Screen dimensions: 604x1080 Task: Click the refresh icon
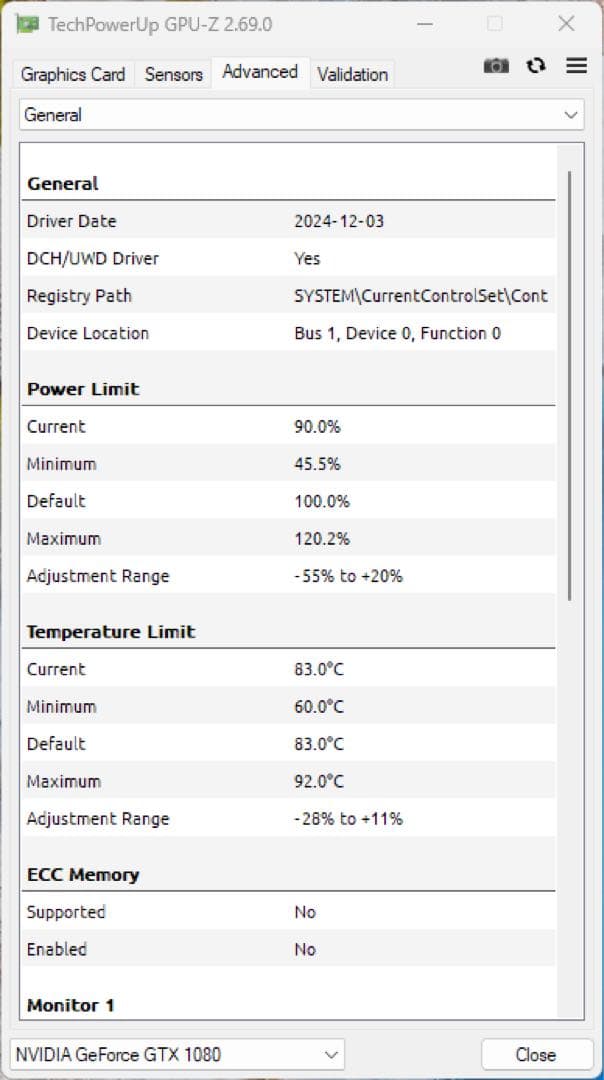[536, 65]
